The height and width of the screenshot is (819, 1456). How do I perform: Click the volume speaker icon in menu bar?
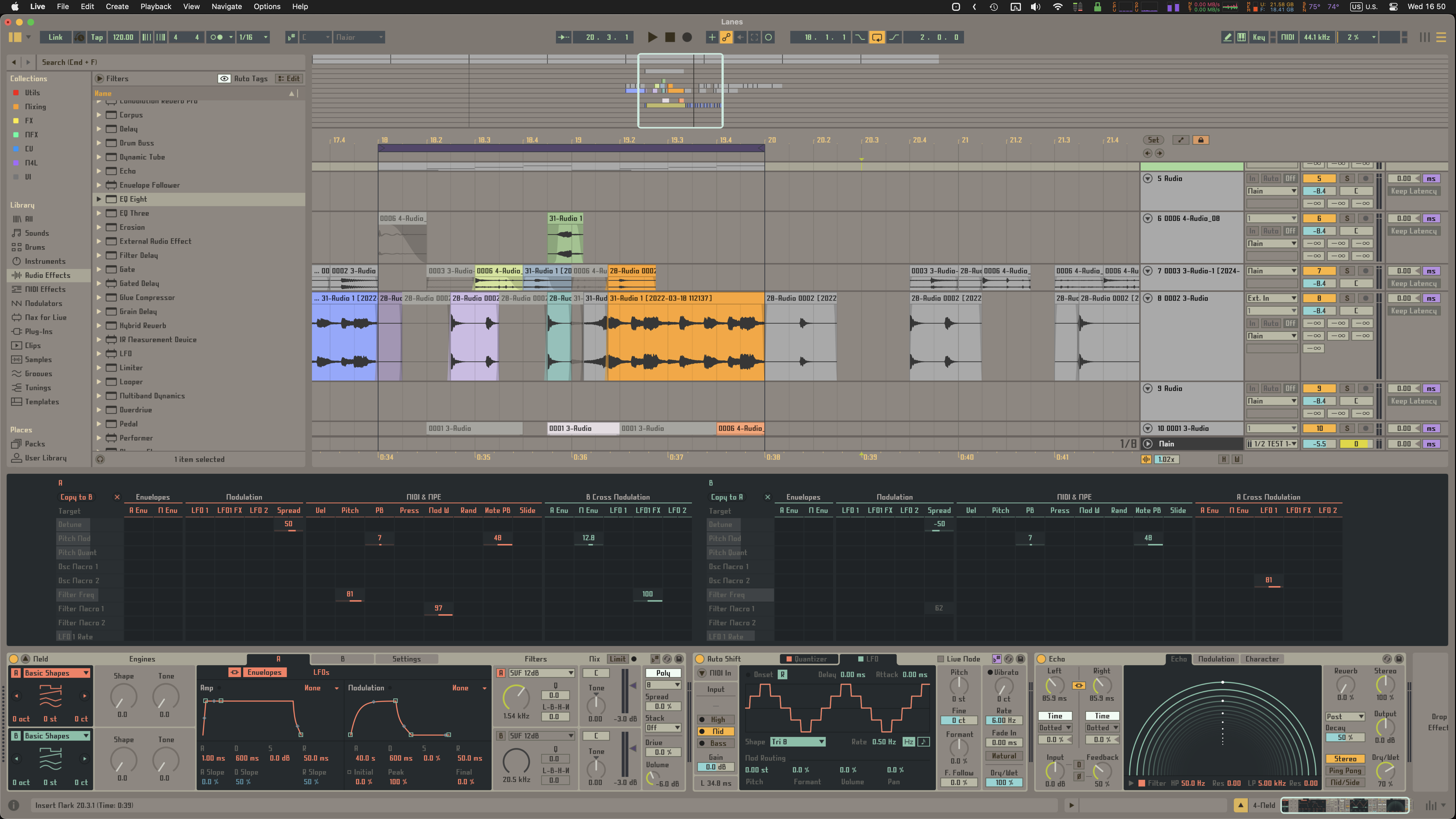pyautogui.click(x=1035, y=7)
